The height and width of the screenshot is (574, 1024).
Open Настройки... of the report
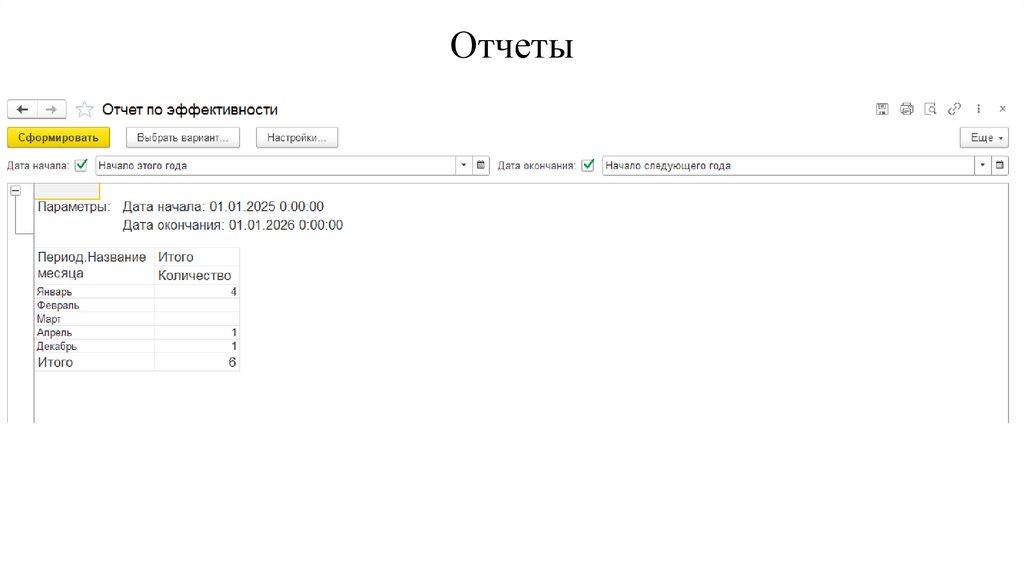click(x=296, y=138)
